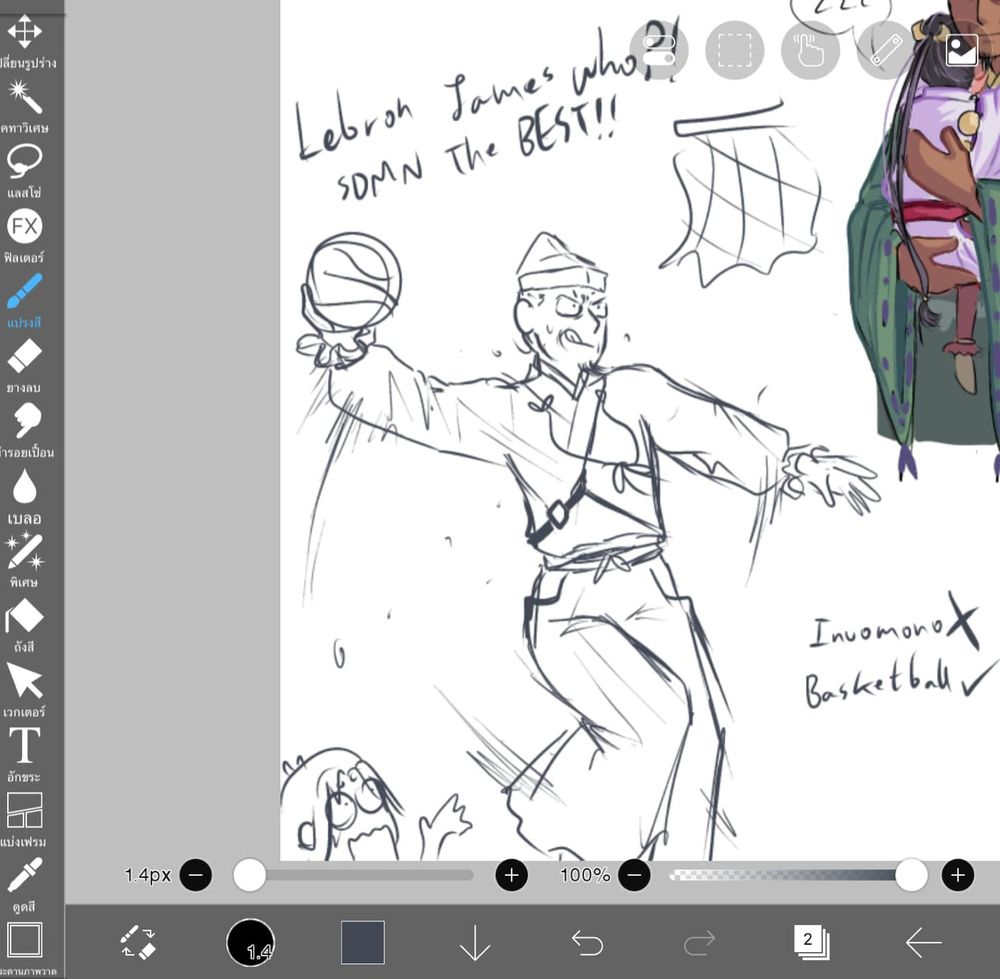Open the dashed selection area button
Image resolution: width=1000 pixels, height=979 pixels.
click(735, 50)
